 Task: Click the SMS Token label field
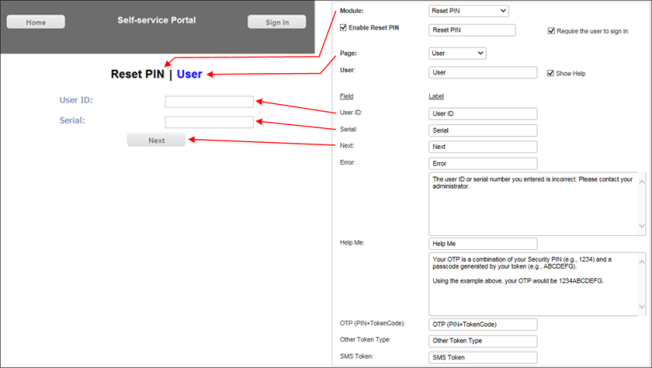coord(483,357)
